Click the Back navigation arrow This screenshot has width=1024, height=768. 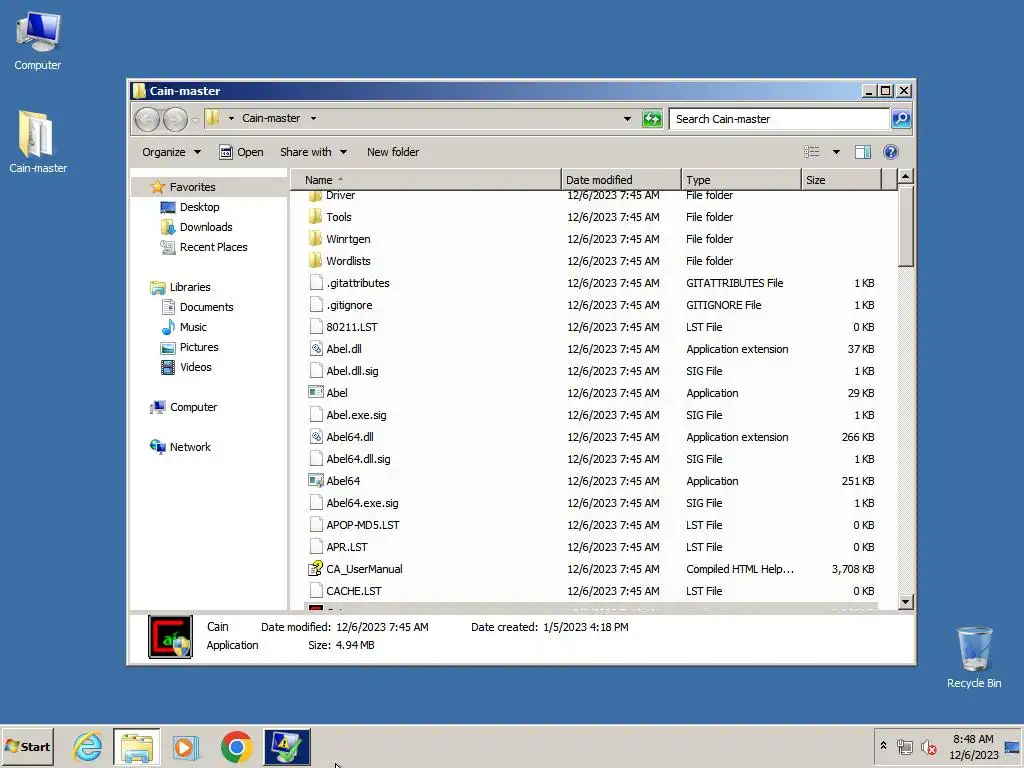click(x=148, y=119)
